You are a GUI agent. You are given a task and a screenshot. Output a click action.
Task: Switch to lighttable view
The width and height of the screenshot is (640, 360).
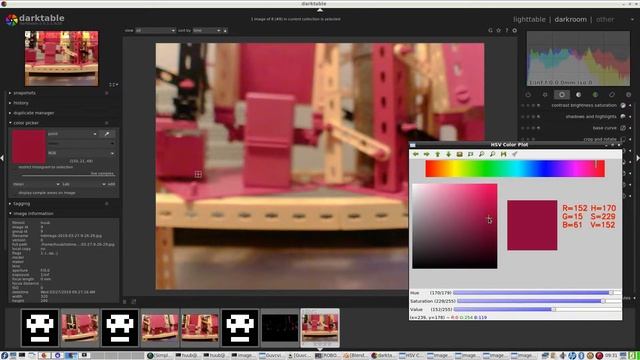529,19
